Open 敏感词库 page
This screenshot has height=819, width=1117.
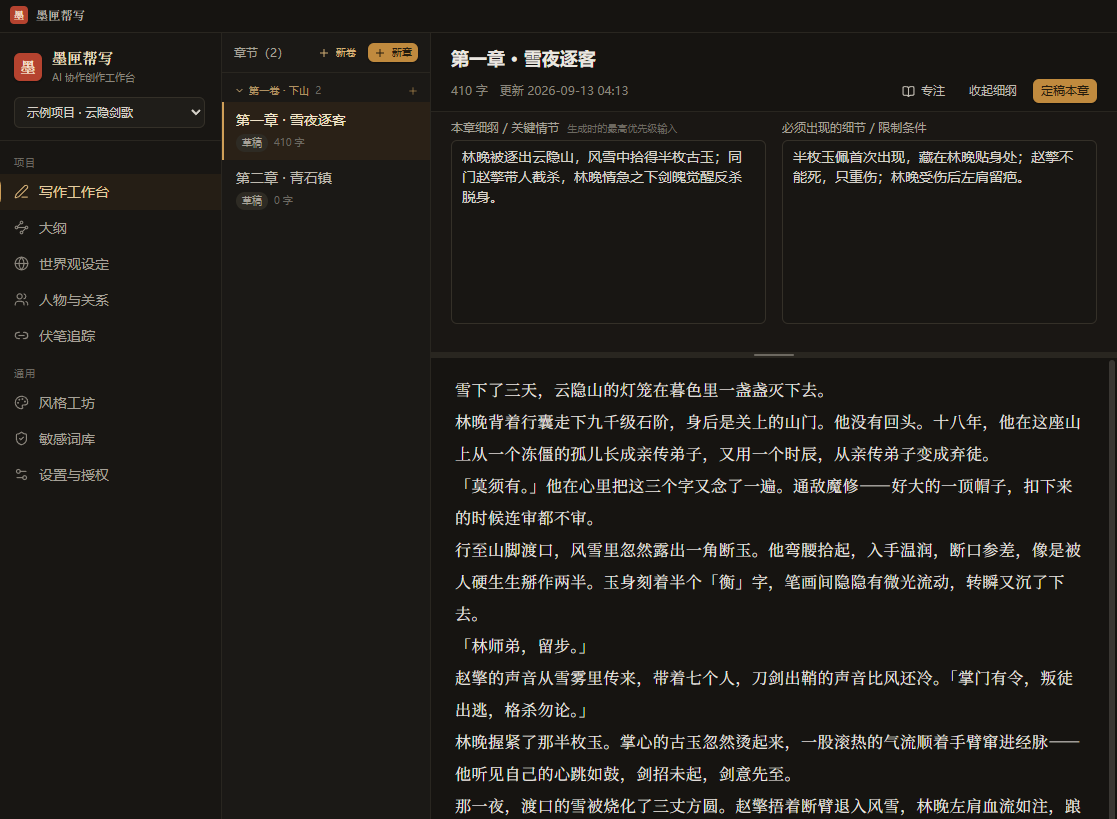[x=110, y=439]
